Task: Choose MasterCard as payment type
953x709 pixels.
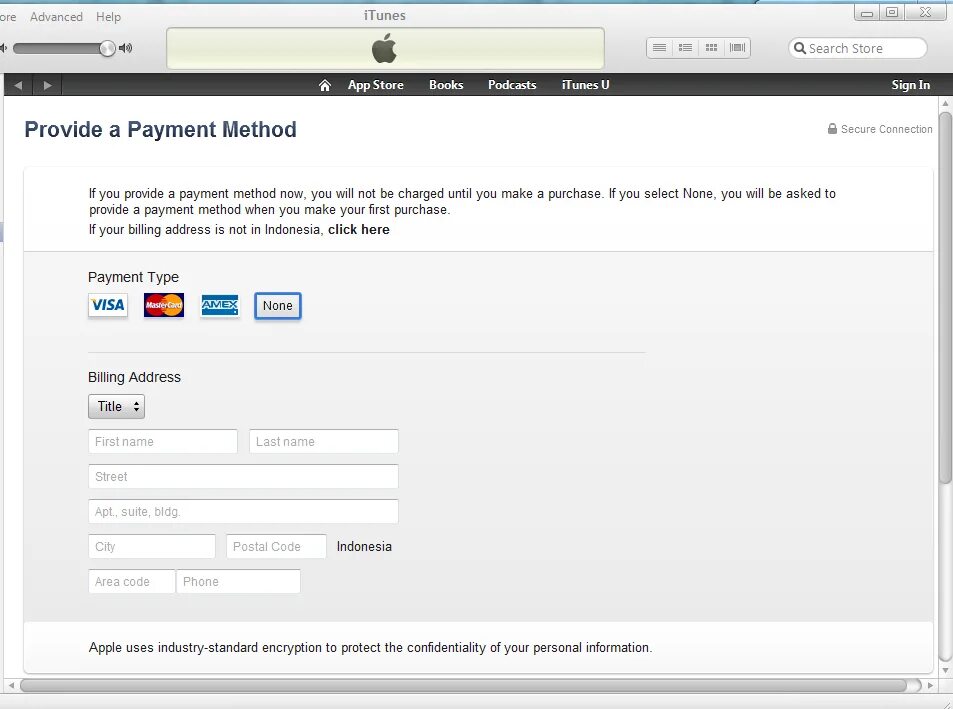Action: (164, 305)
